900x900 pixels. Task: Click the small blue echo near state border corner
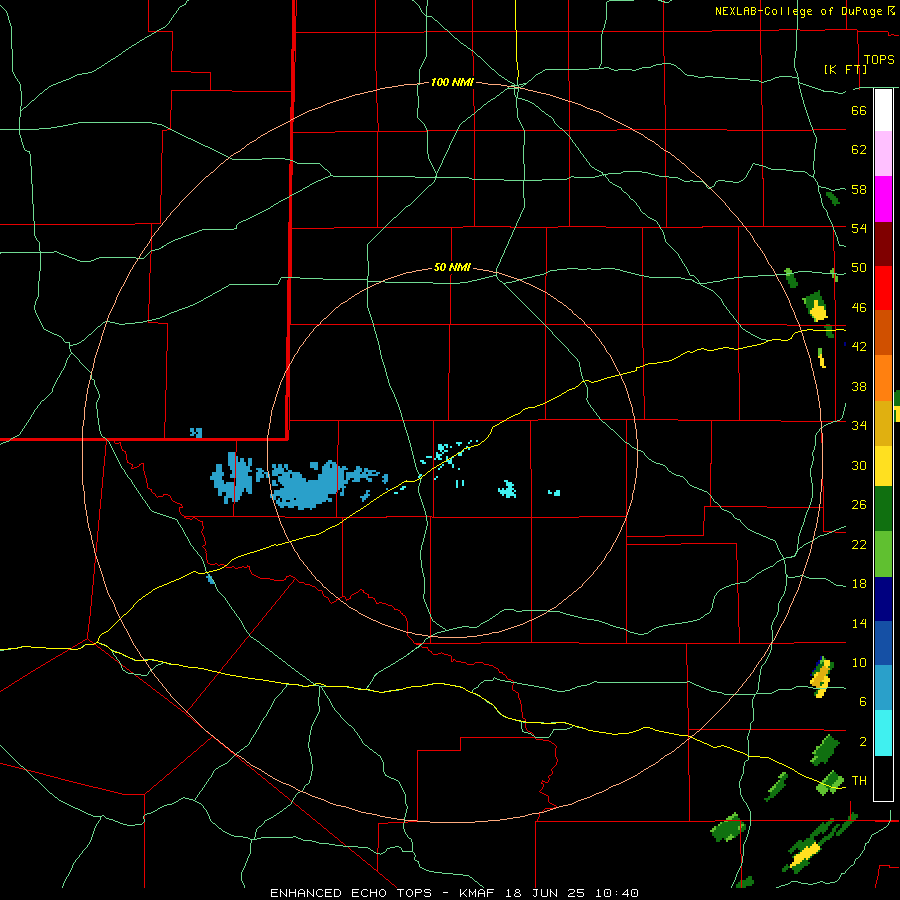click(196, 432)
